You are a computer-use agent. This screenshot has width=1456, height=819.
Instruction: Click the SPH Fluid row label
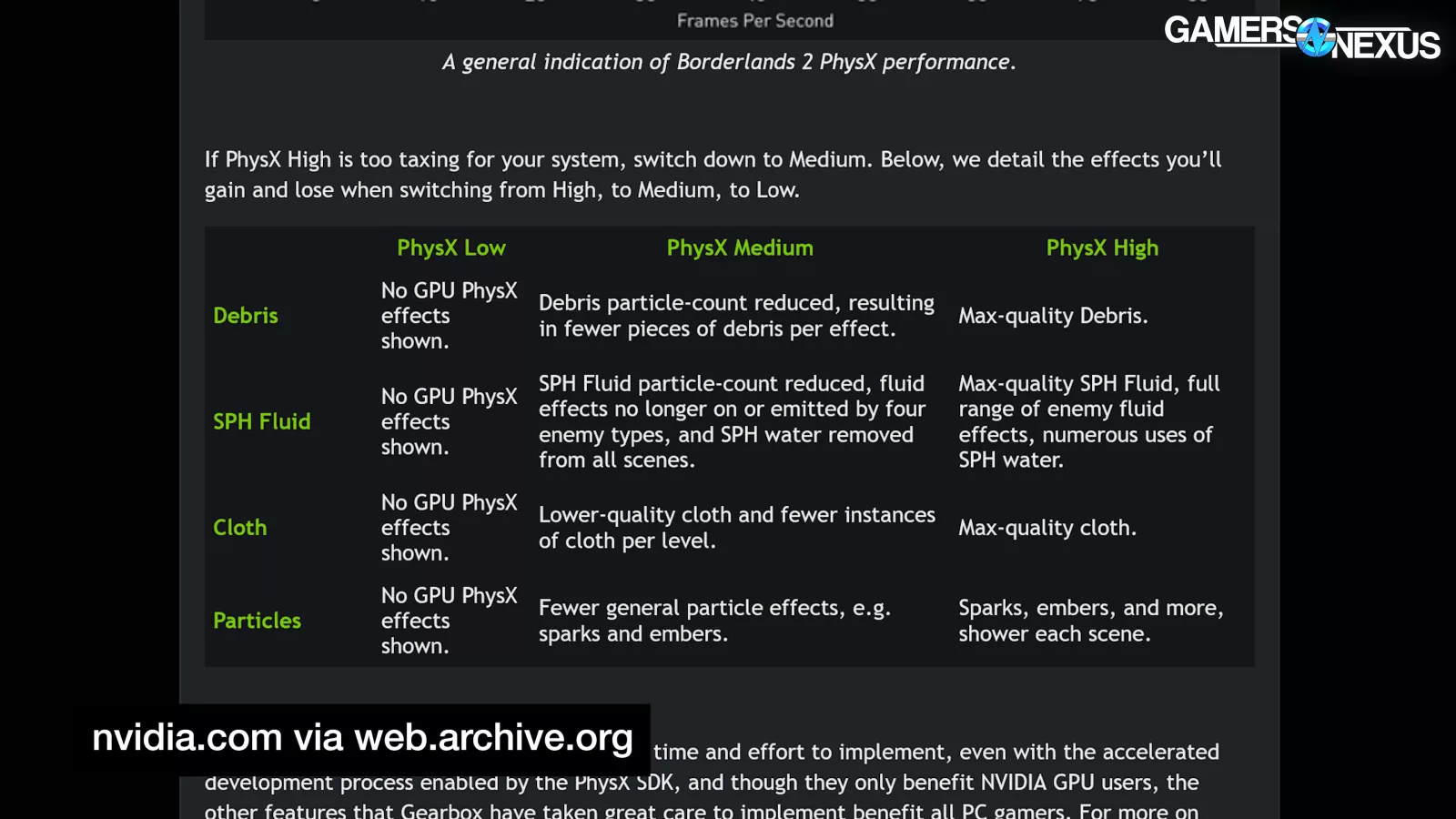coord(262,421)
